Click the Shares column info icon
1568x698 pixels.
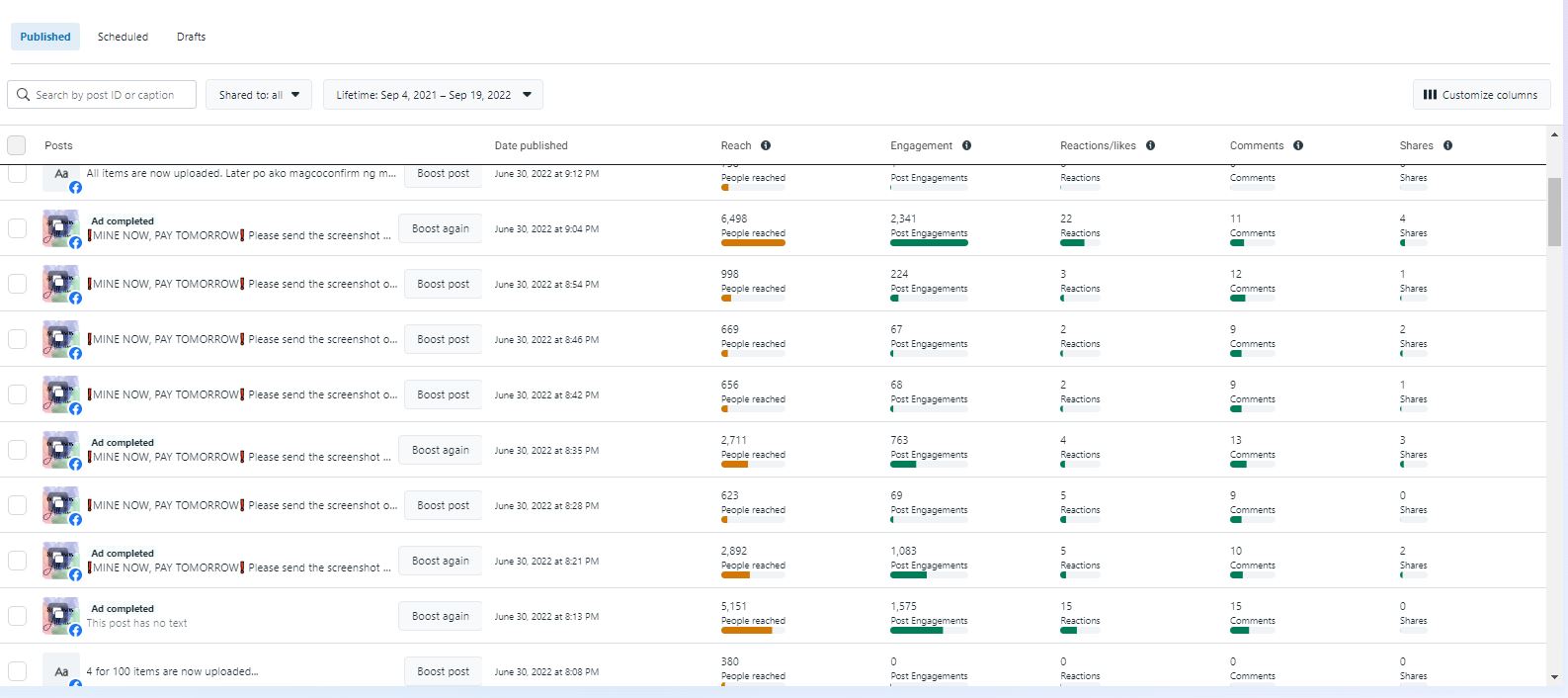coord(1447,145)
